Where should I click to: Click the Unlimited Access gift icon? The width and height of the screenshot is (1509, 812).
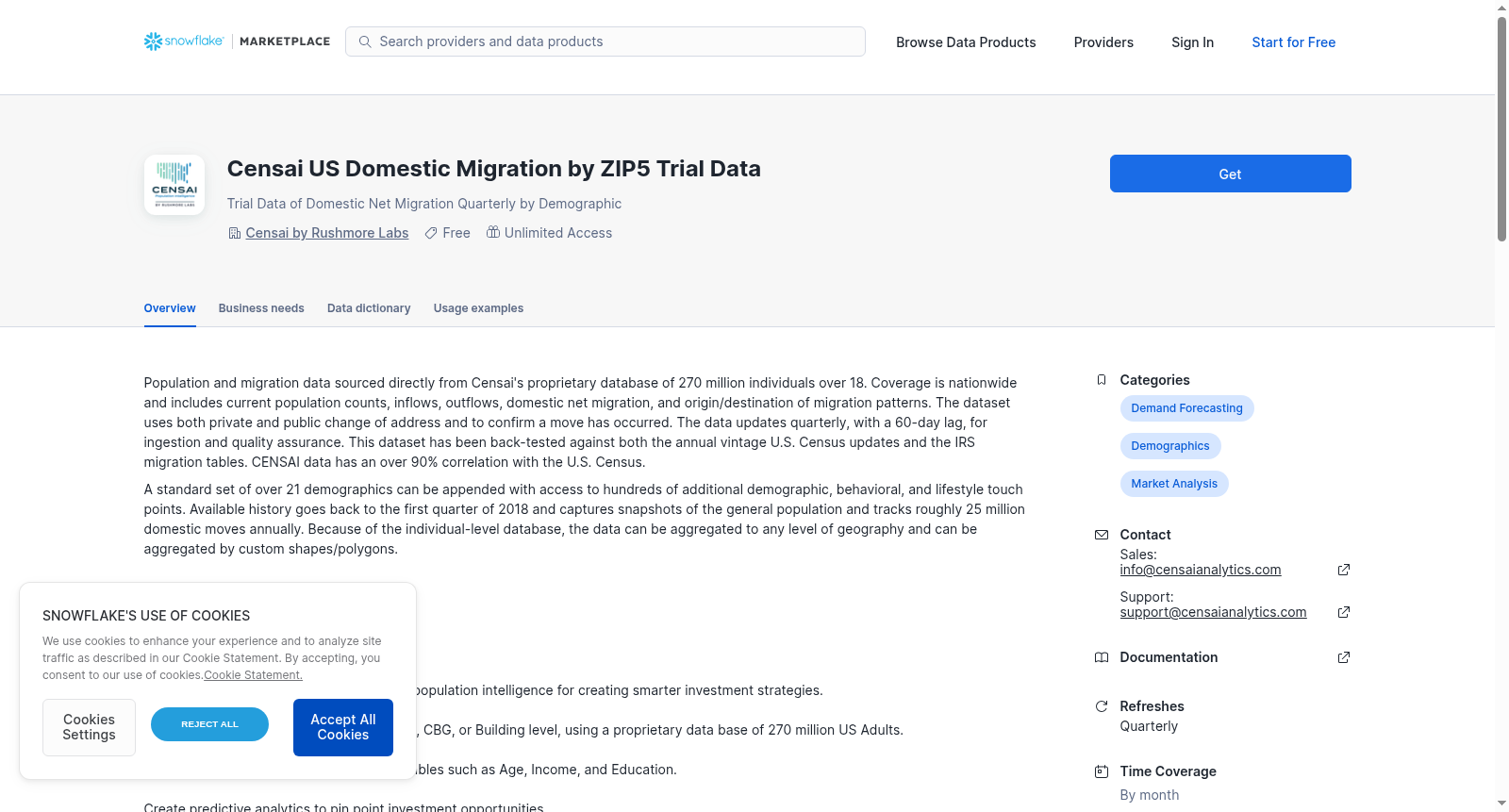tap(493, 232)
